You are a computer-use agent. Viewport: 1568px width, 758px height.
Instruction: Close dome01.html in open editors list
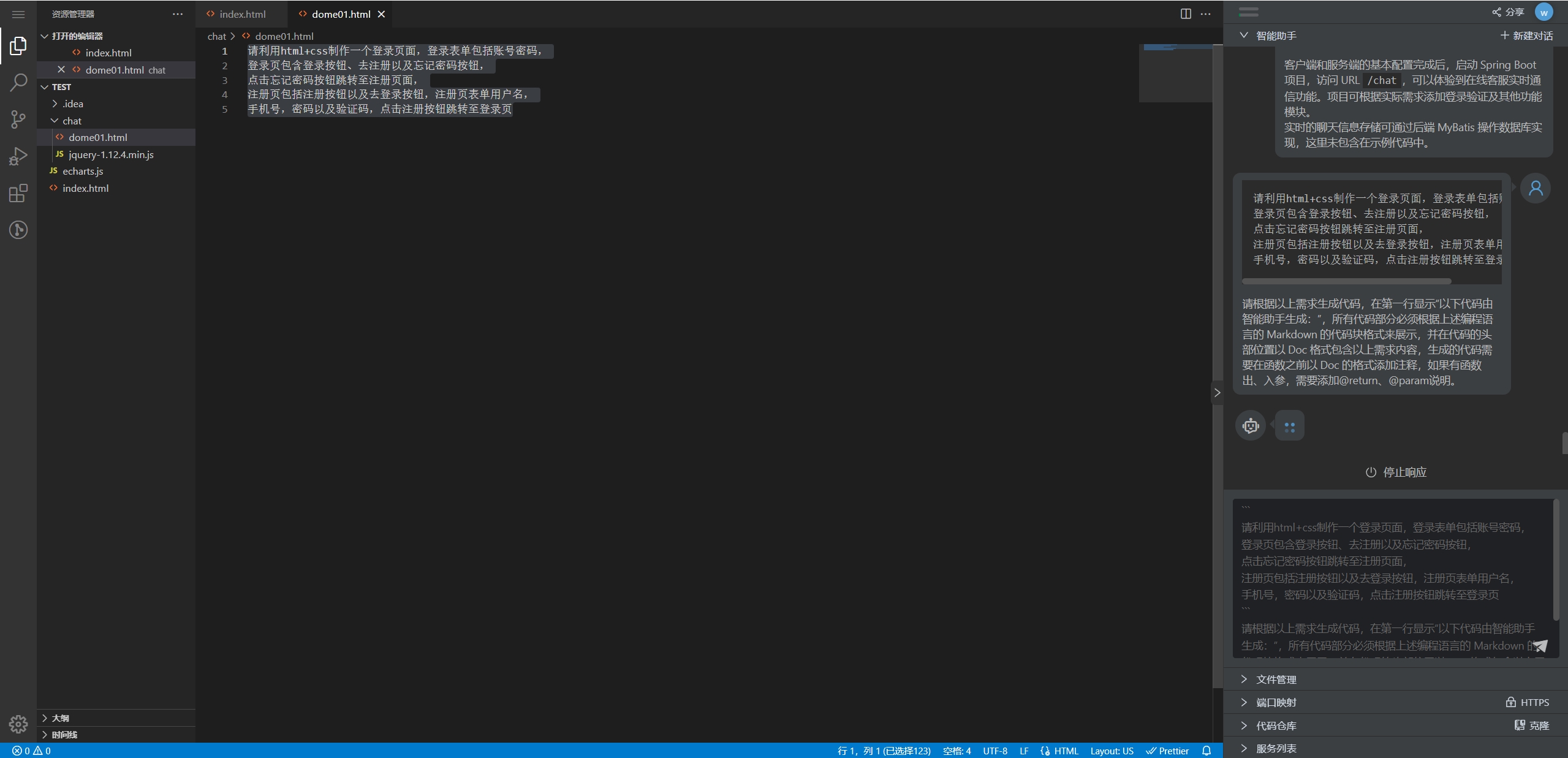click(x=61, y=69)
